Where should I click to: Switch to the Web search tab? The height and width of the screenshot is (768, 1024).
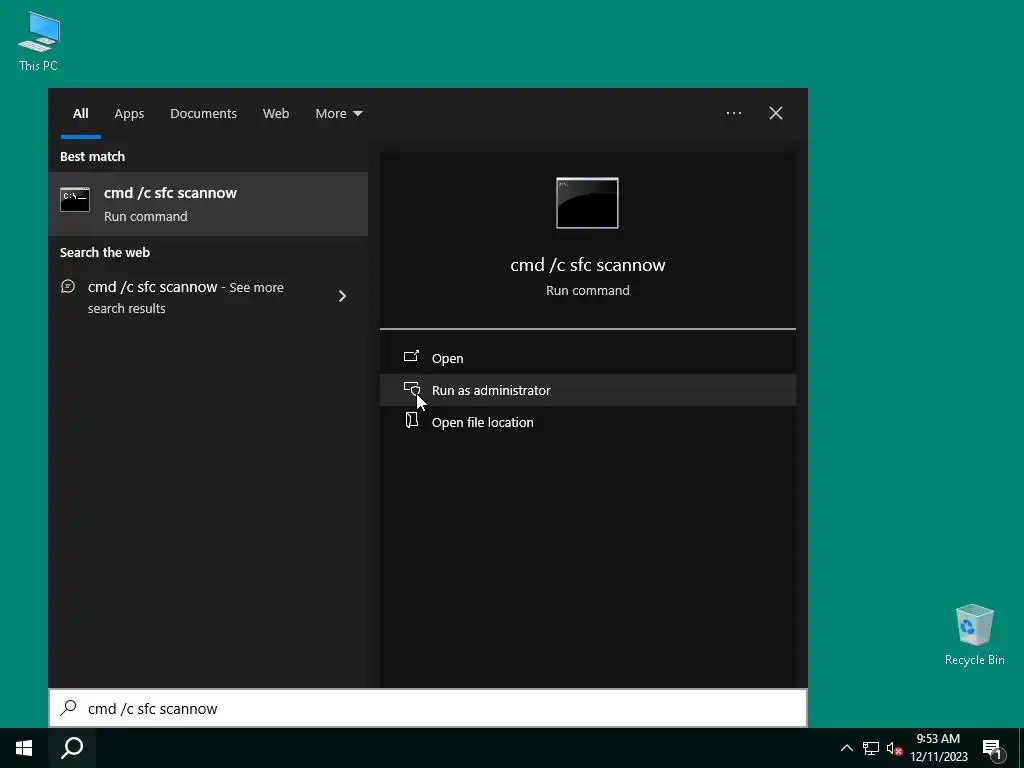pos(276,114)
